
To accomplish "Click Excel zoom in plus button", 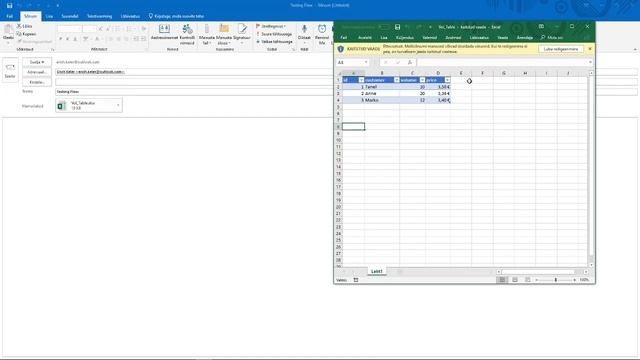I will click(x=575, y=280).
